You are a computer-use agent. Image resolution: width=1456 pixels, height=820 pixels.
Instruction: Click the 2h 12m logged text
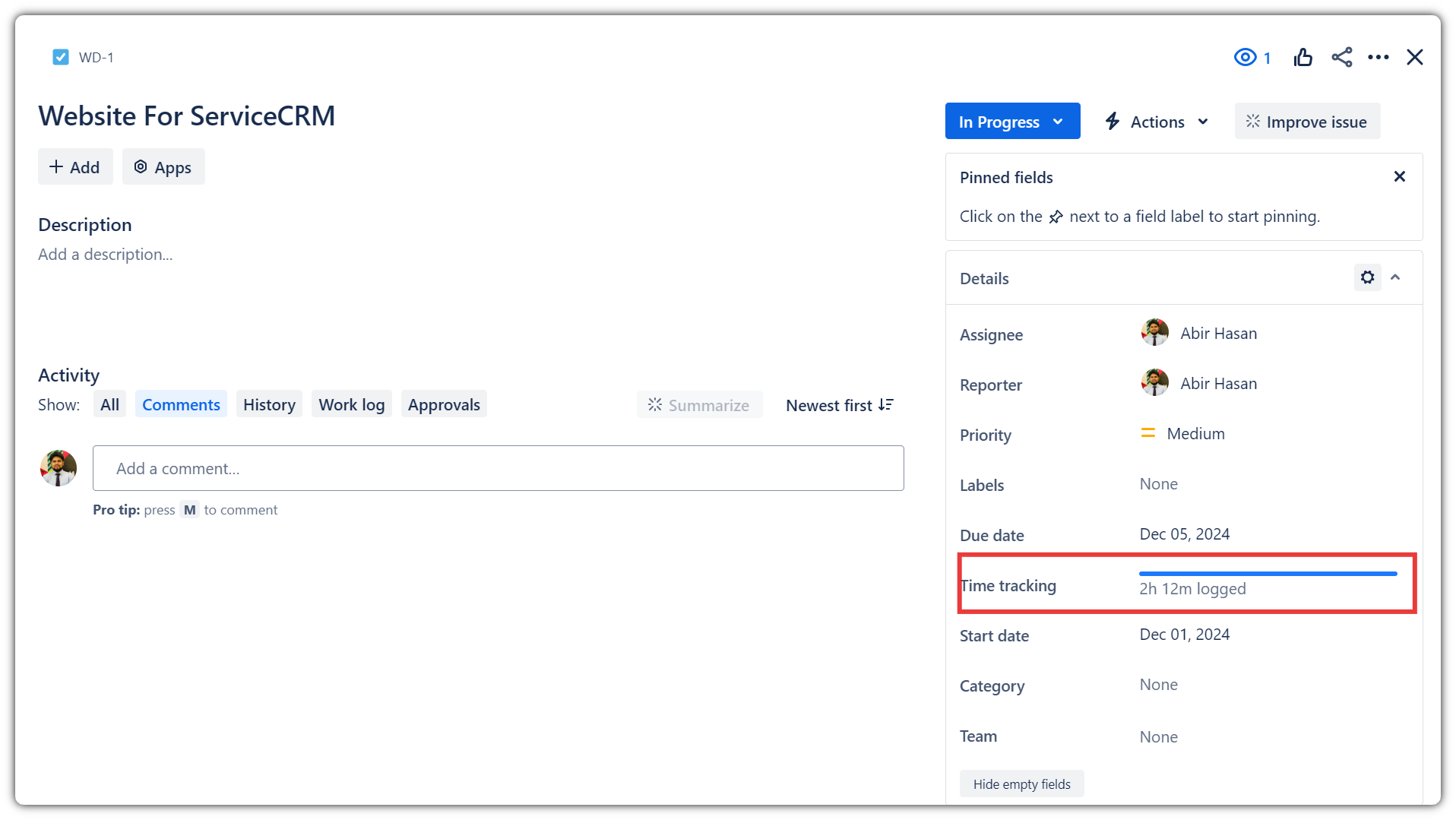pos(1192,589)
